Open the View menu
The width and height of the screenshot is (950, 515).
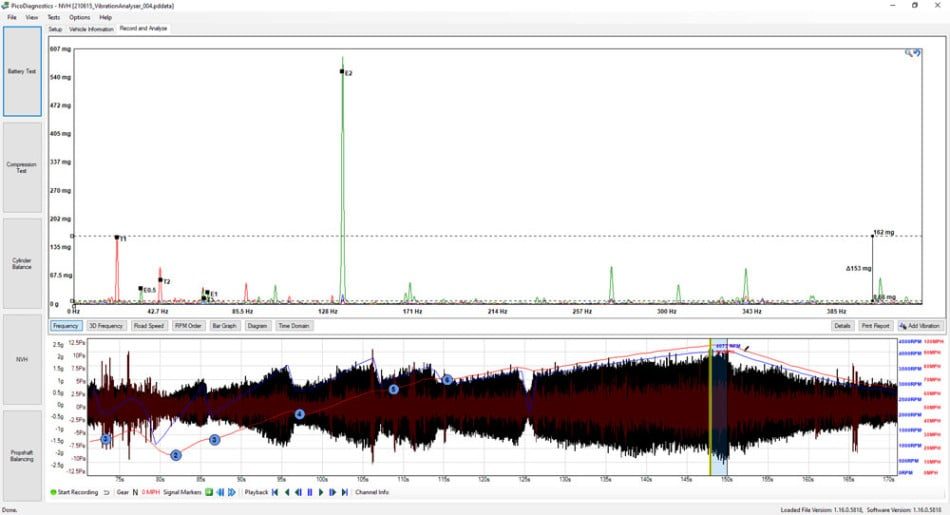(x=32, y=18)
